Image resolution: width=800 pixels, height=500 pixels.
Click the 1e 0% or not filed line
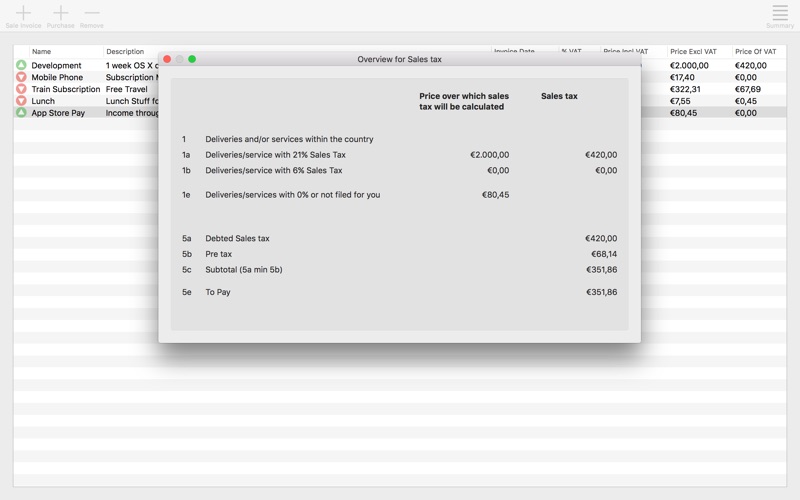click(x=292, y=194)
